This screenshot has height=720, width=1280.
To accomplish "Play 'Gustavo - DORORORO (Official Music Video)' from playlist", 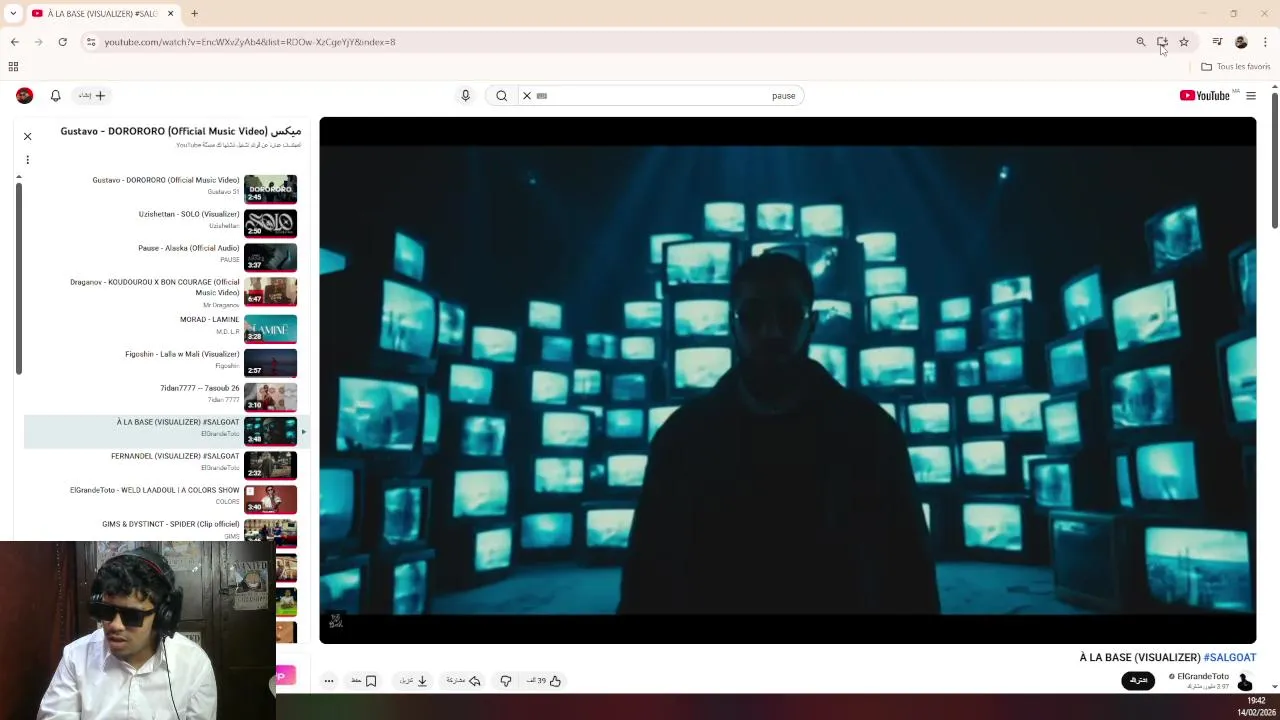I will [166, 180].
